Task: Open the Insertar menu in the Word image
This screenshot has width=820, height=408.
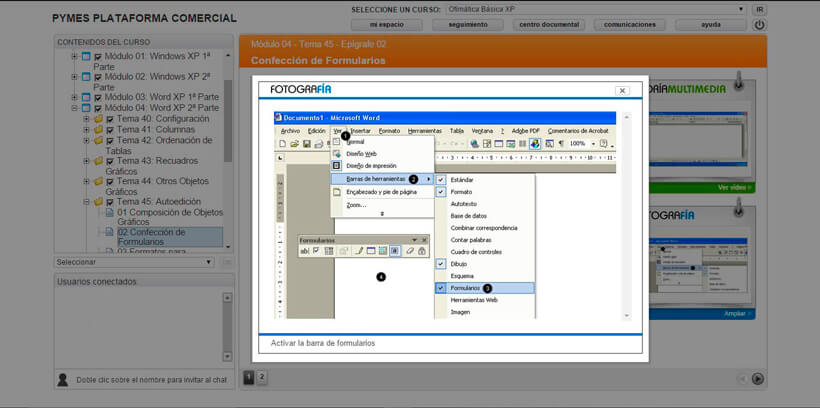Action: pyautogui.click(x=360, y=131)
